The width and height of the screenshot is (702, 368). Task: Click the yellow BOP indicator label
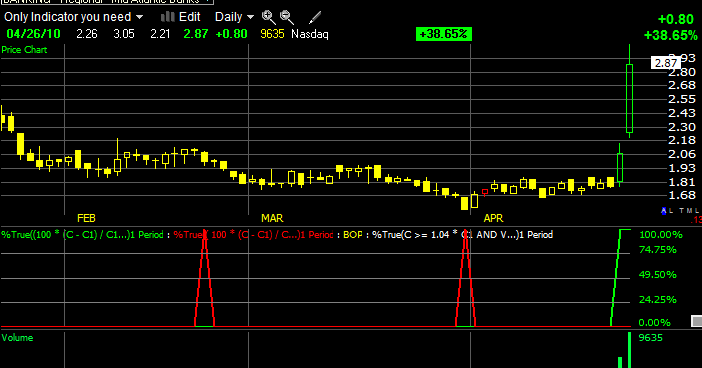pyautogui.click(x=353, y=235)
